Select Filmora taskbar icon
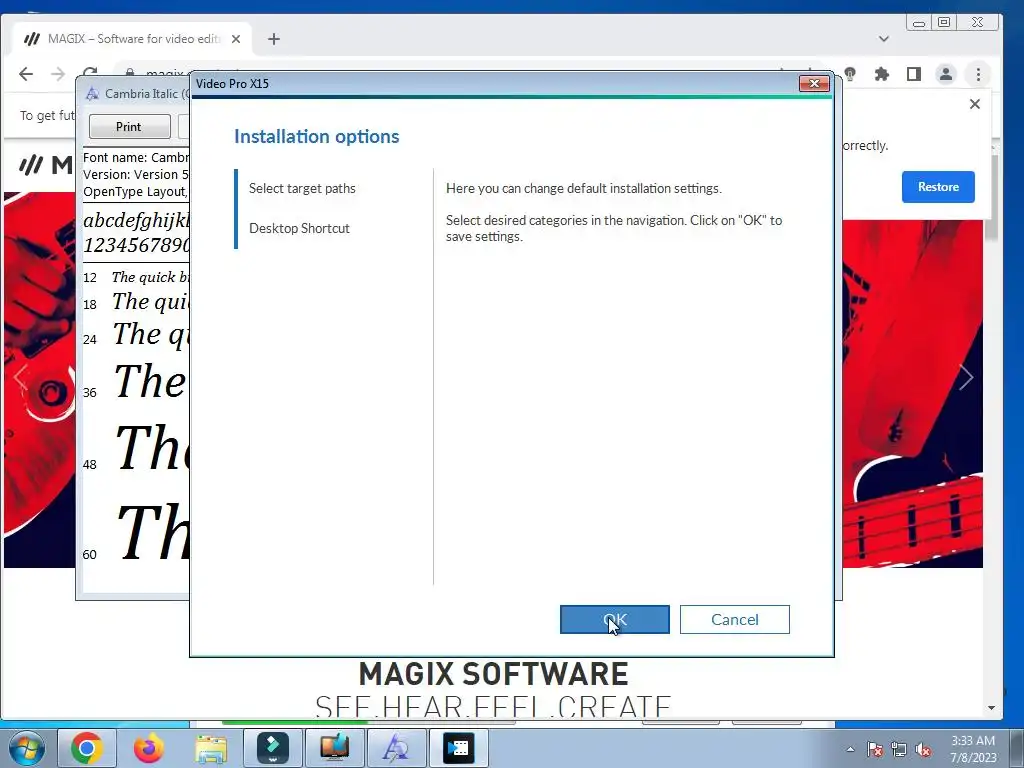1024x768 pixels. tap(273, 748)
